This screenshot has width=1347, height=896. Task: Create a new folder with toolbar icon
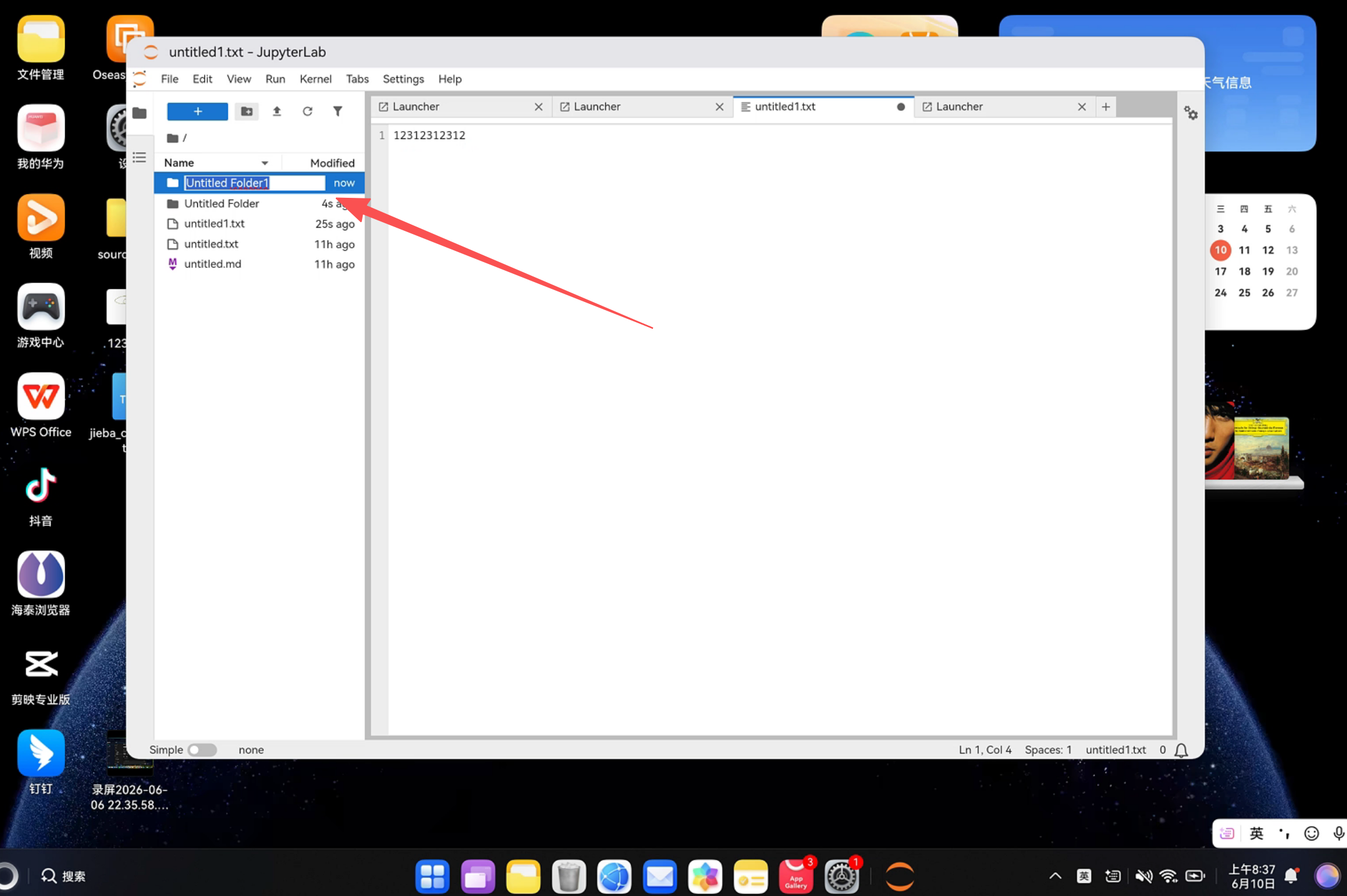tap(247, 112)
